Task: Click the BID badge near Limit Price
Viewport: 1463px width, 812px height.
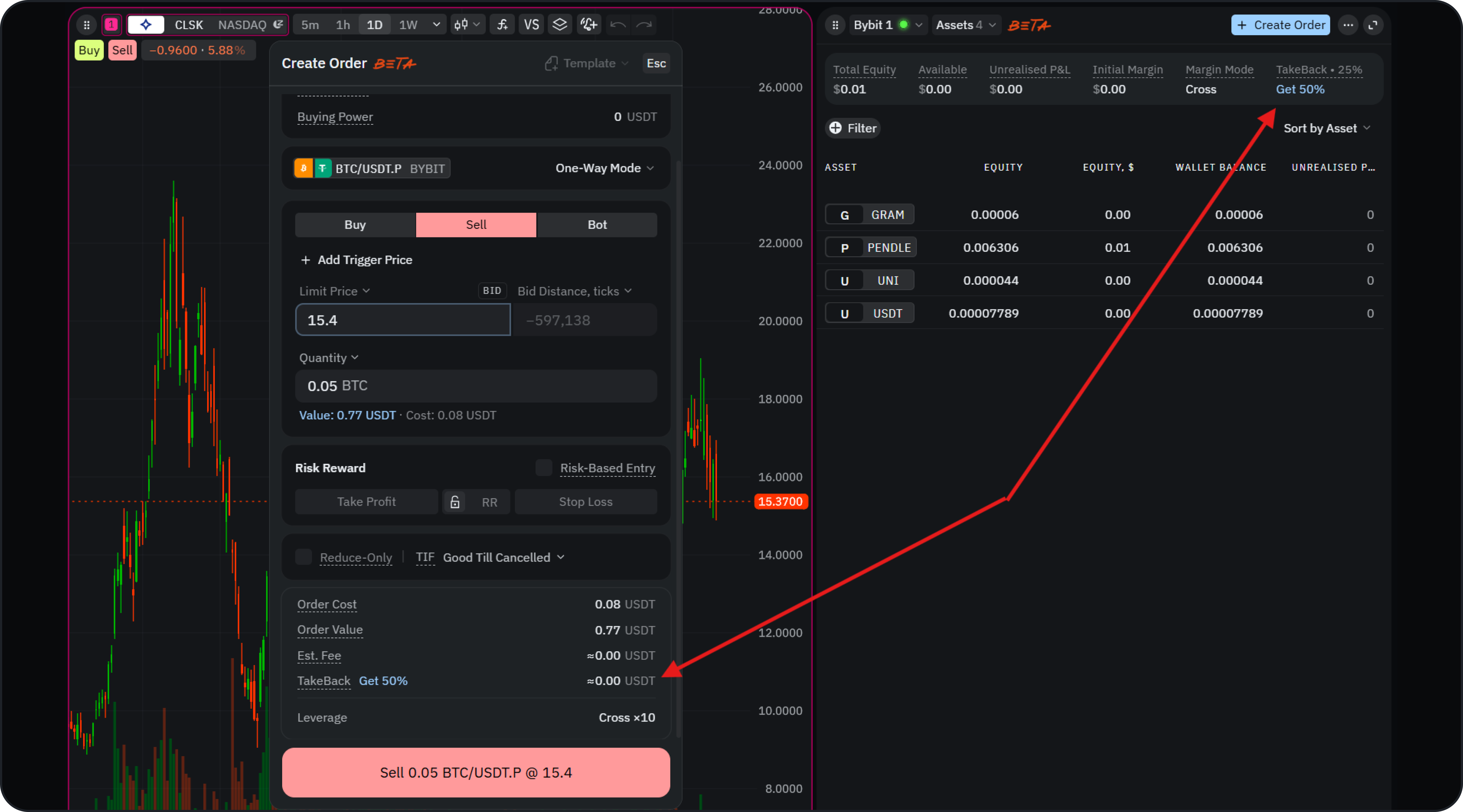Action: [492, 291]
